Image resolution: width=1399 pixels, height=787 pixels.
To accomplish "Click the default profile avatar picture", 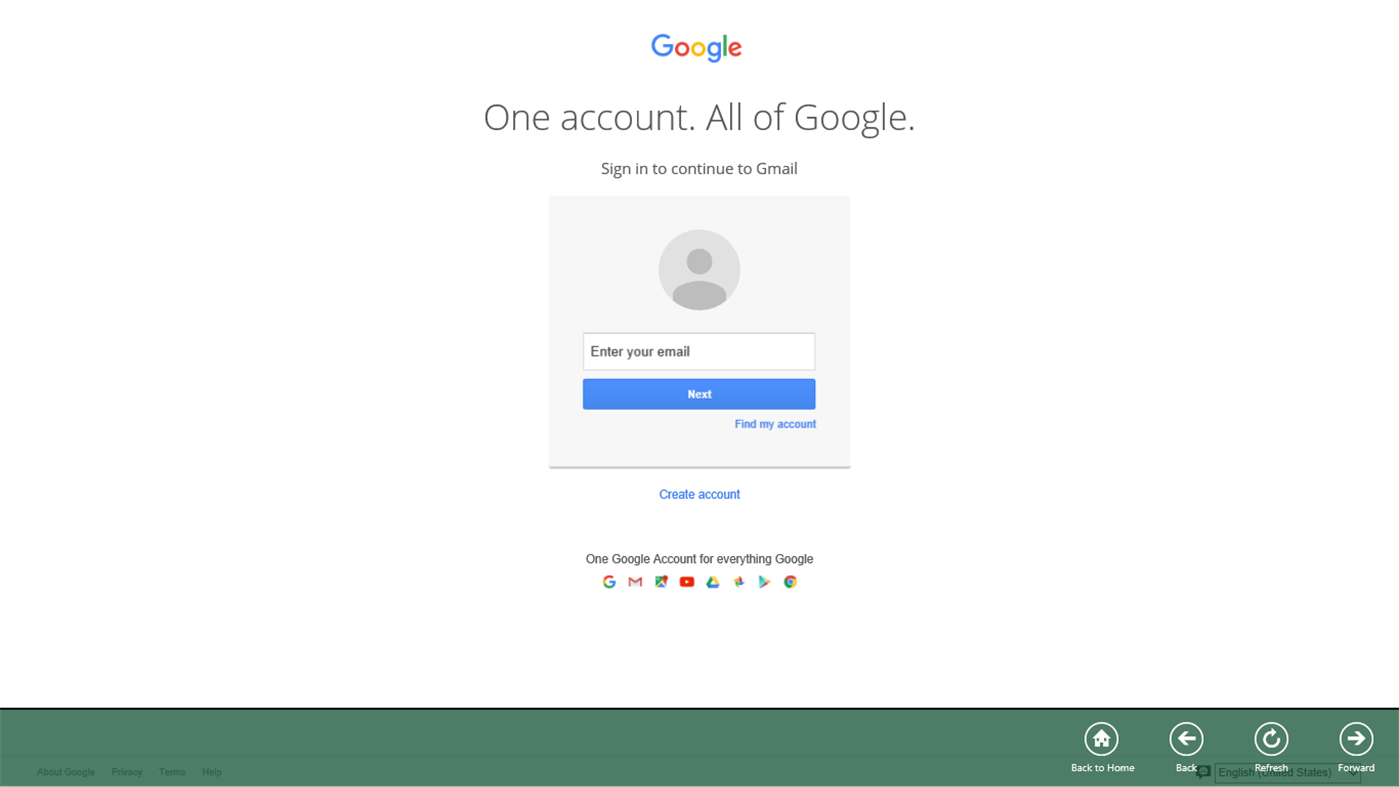I will click(699, 270).
